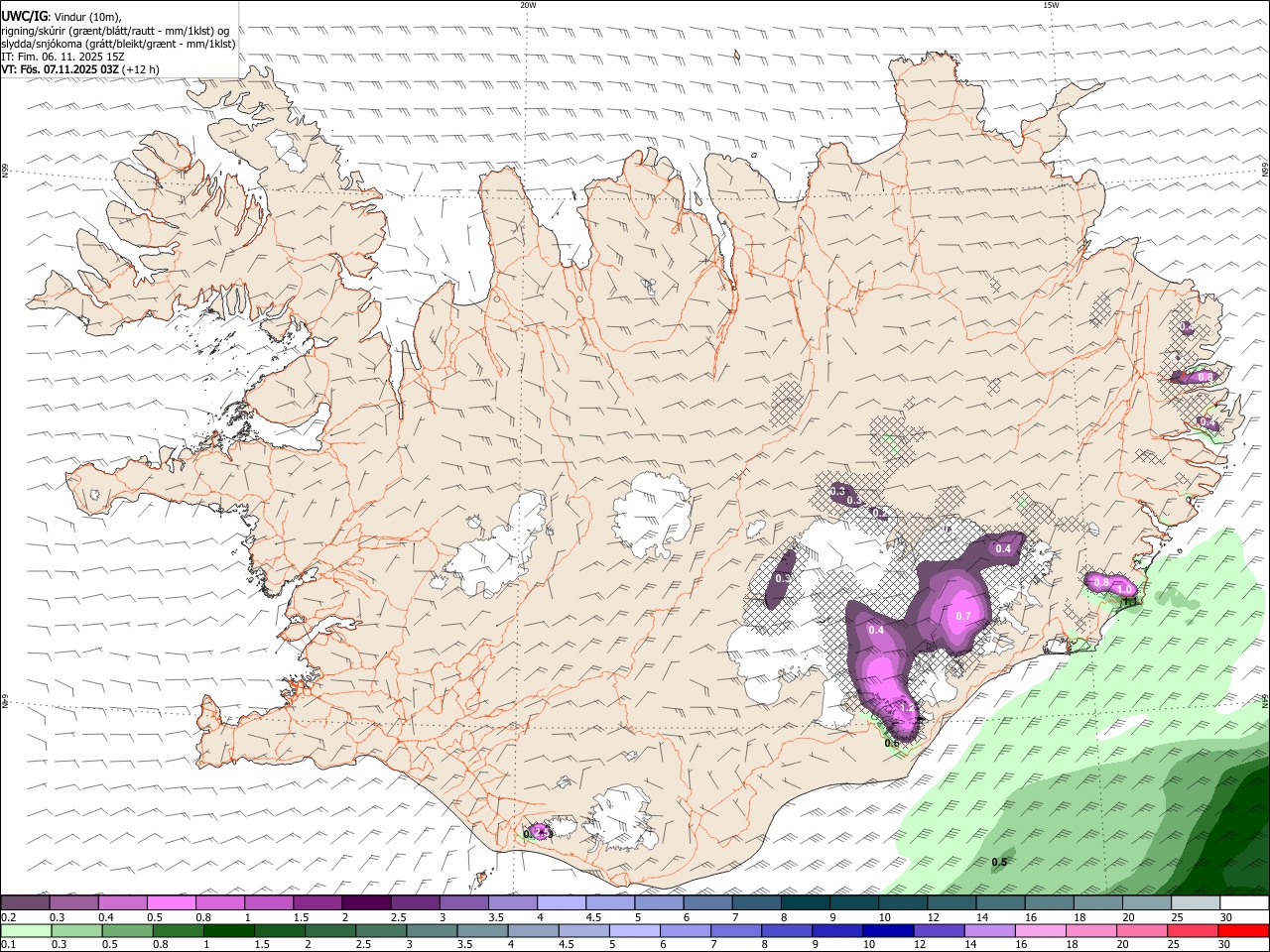Click the '0.6' value near the south coast
Screen dimensions: 1270x952
tap(892, 743)
